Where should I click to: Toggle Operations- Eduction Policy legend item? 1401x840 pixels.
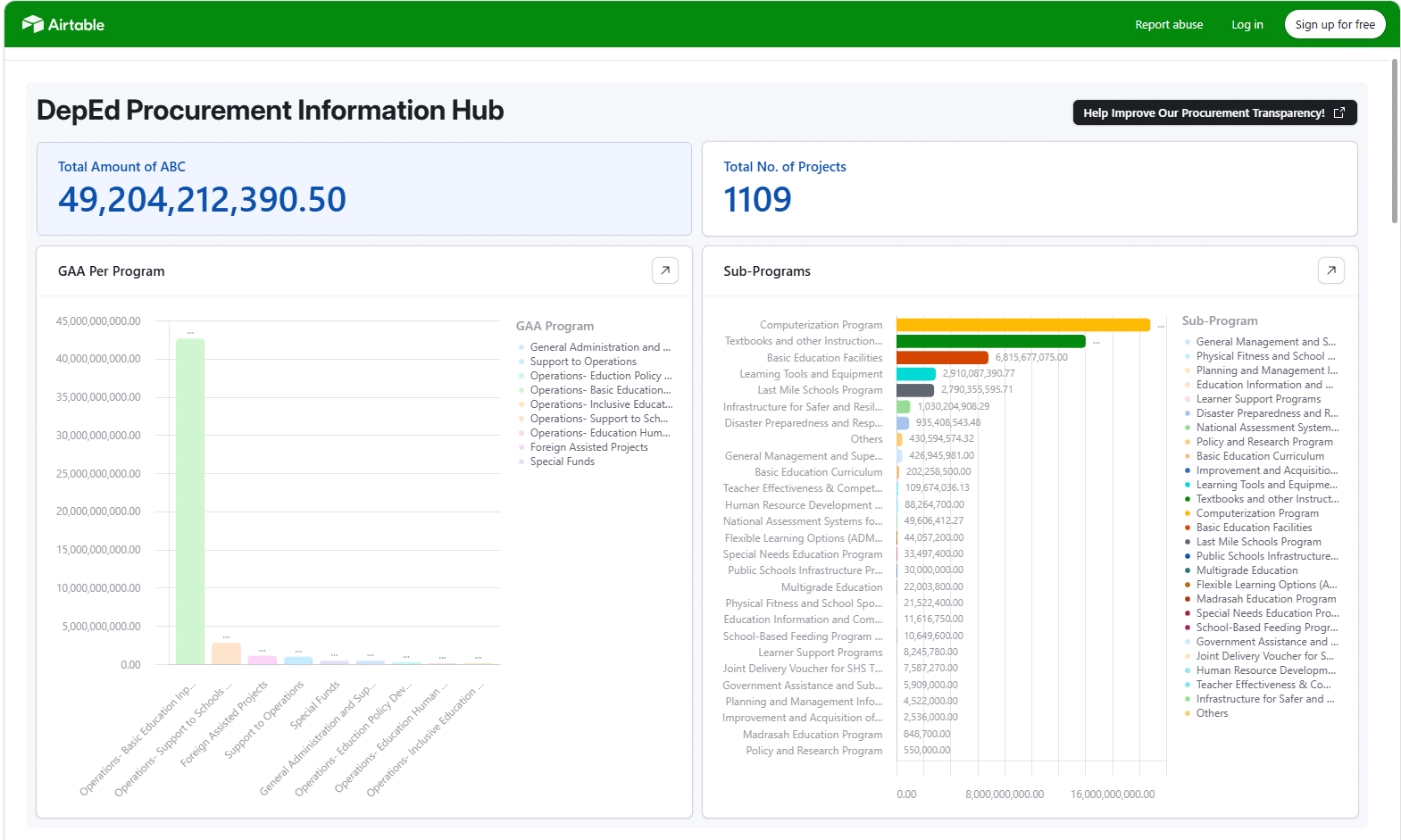coord(595,376)
